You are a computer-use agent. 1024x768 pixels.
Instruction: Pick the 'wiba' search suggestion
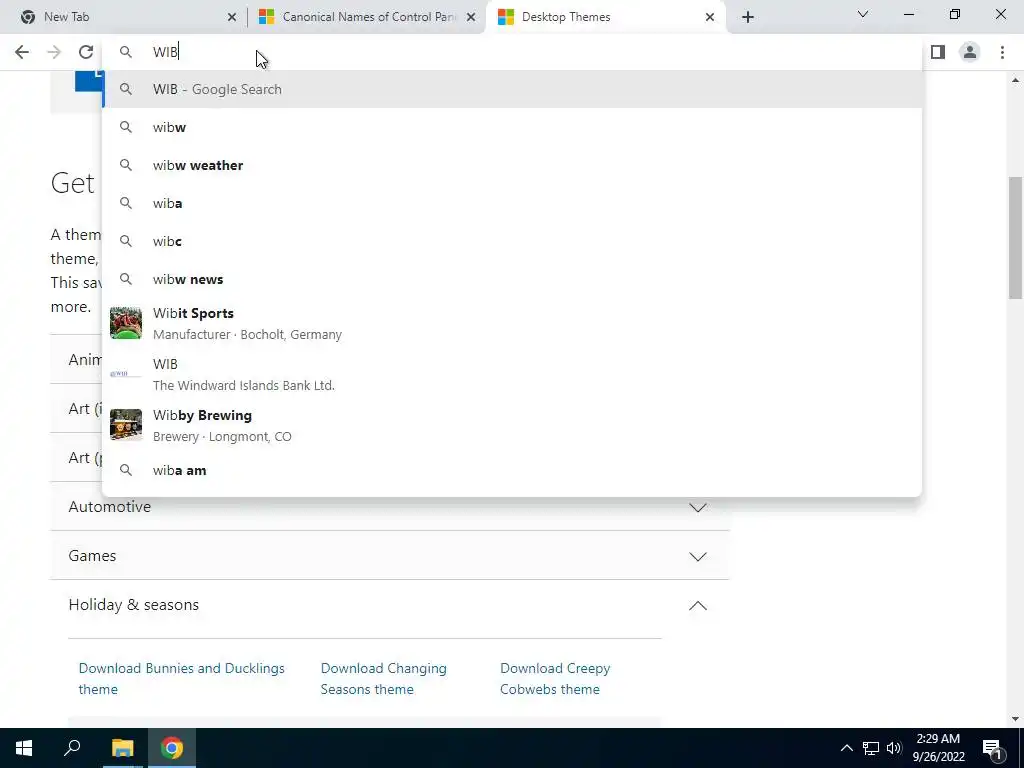[513, 203]
